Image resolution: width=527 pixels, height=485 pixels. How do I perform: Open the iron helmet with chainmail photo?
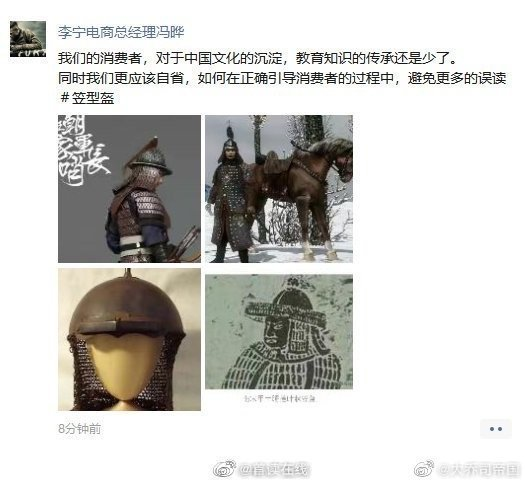pos(129,339)
